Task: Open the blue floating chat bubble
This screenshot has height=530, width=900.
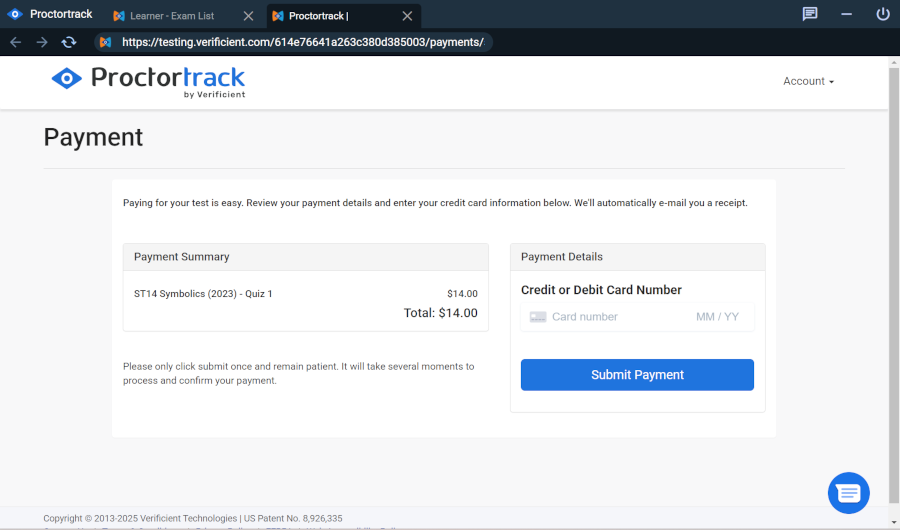Action: [848, 493]
